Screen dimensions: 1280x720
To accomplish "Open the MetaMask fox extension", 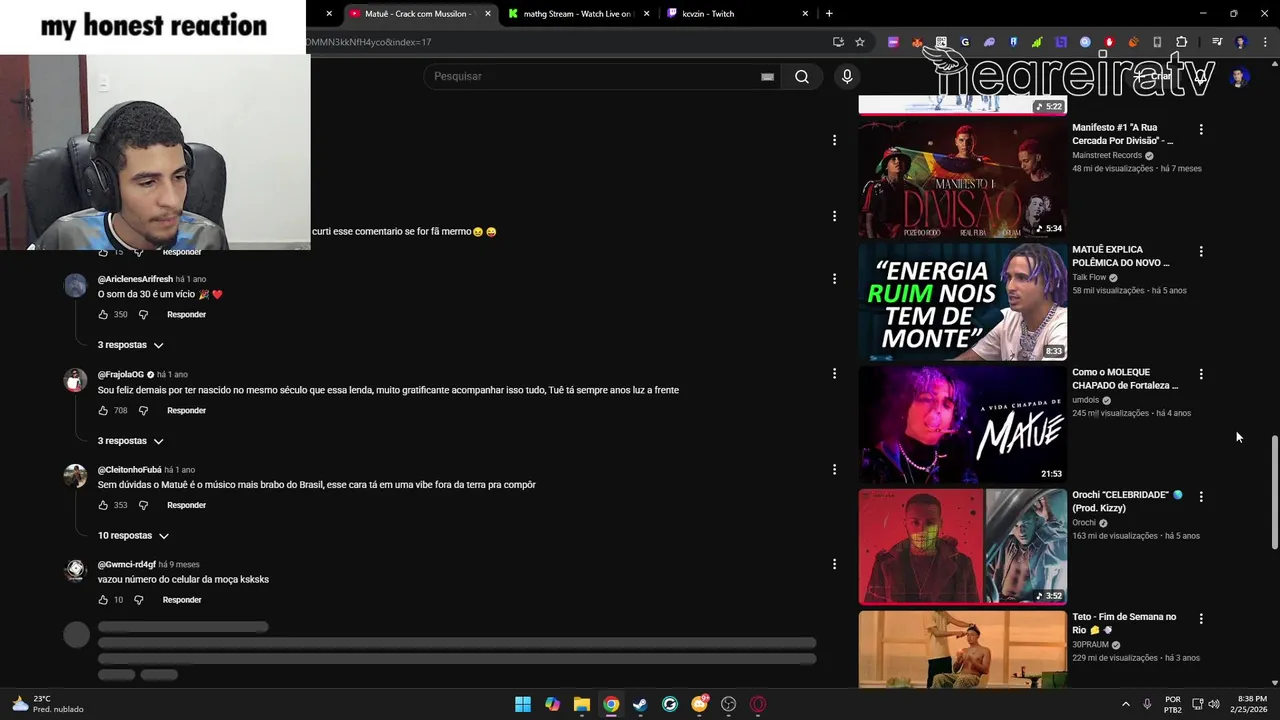I will [x=917, y=42].
